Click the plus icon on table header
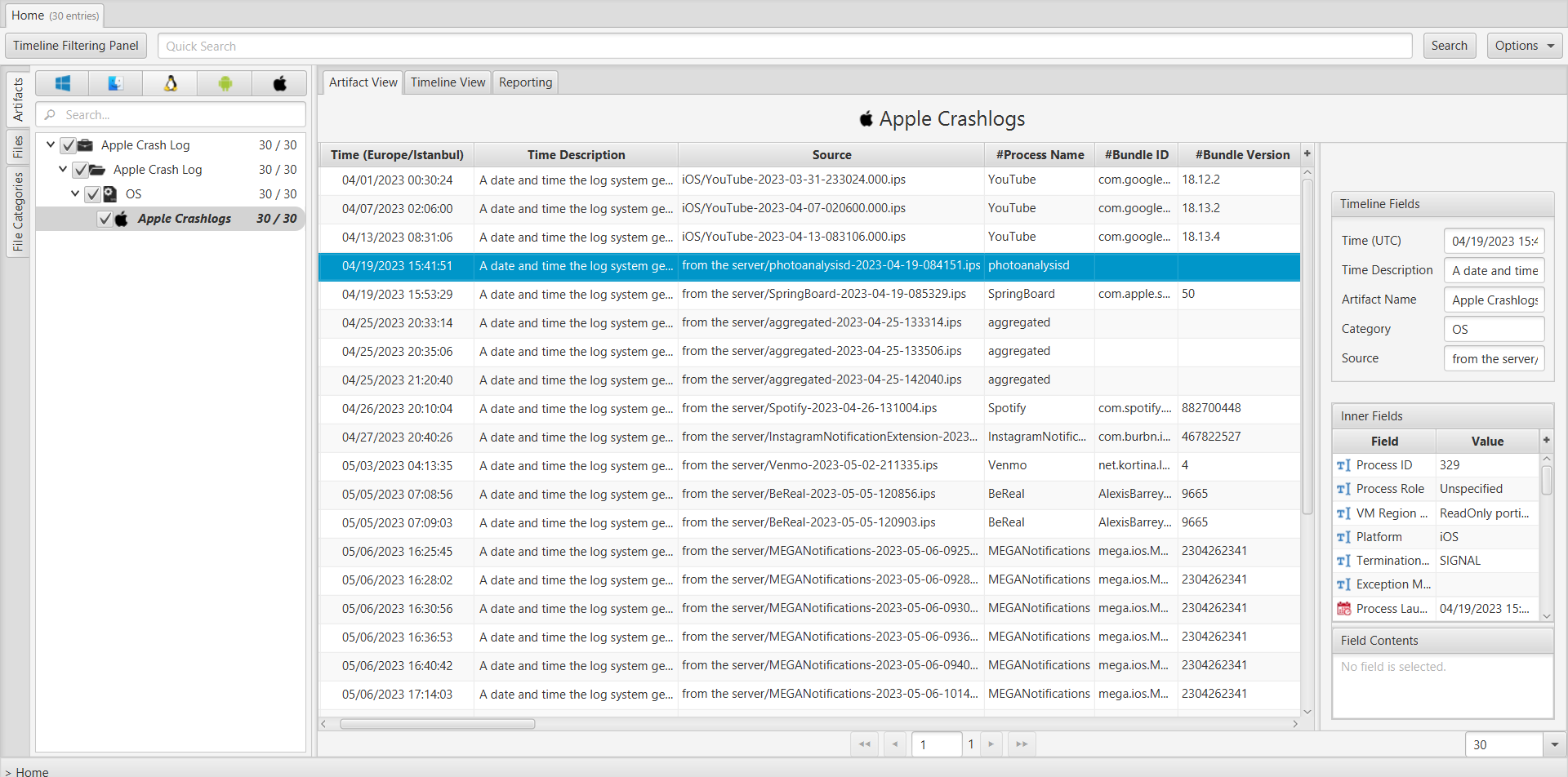Image resolution: width=1568 pixels, height=777 pixels. (x=1307, y=153)
